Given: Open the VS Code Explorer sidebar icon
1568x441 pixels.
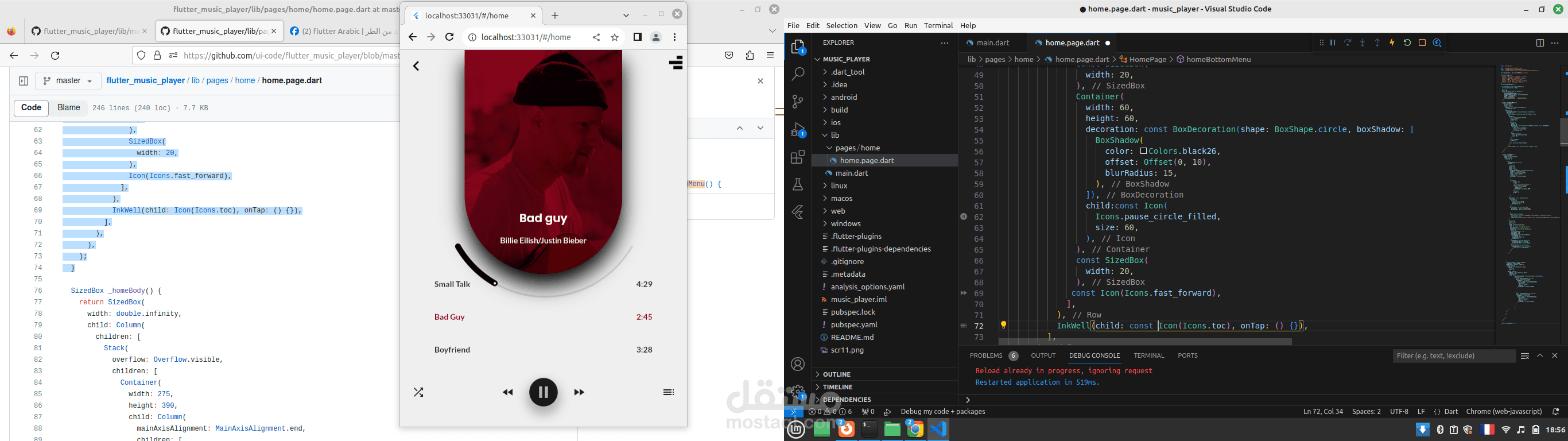Looking at the screenshot, I should click(x=798, y=47).
